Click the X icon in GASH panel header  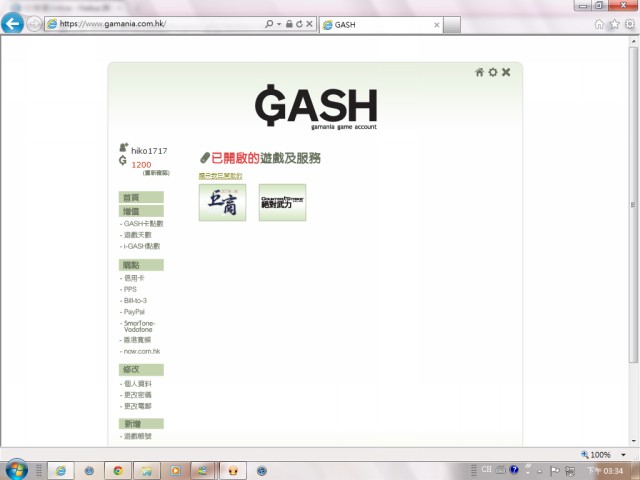tap(506, 72)
